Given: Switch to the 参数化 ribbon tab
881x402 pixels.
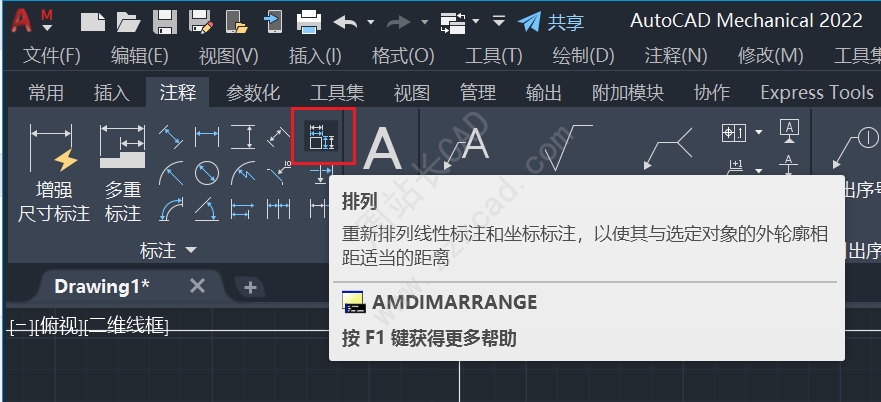Looking at the screenshot, I should pyautogui.click(x=253, y=93).
